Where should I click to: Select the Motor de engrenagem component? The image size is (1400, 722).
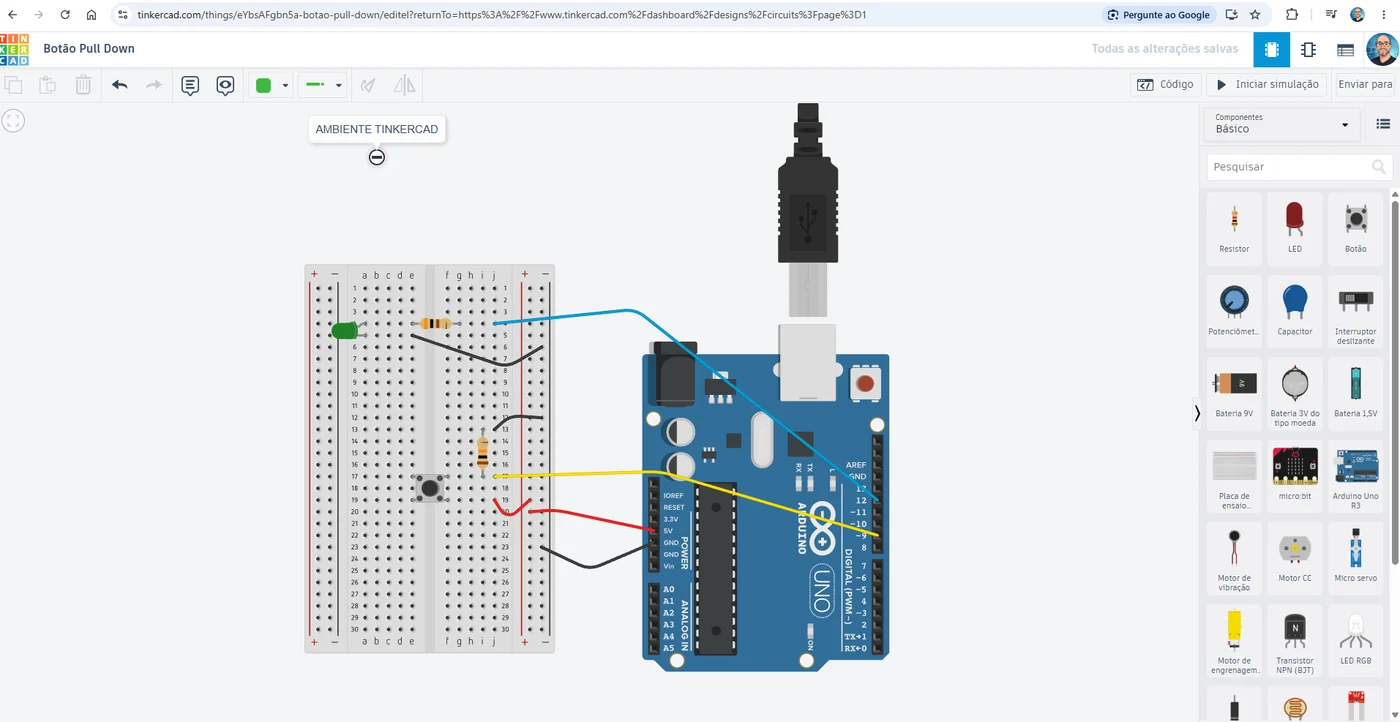click(x=1234, y=641)
